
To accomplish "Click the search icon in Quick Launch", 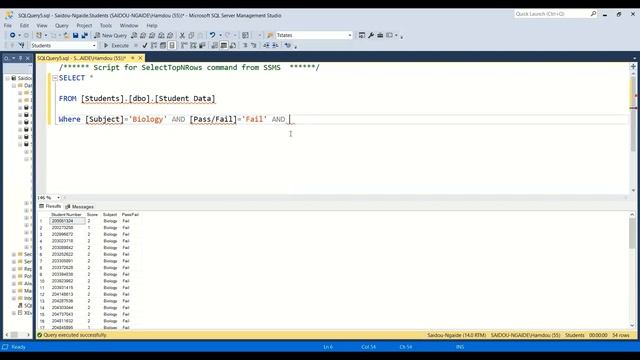I will tap(593, 14).
